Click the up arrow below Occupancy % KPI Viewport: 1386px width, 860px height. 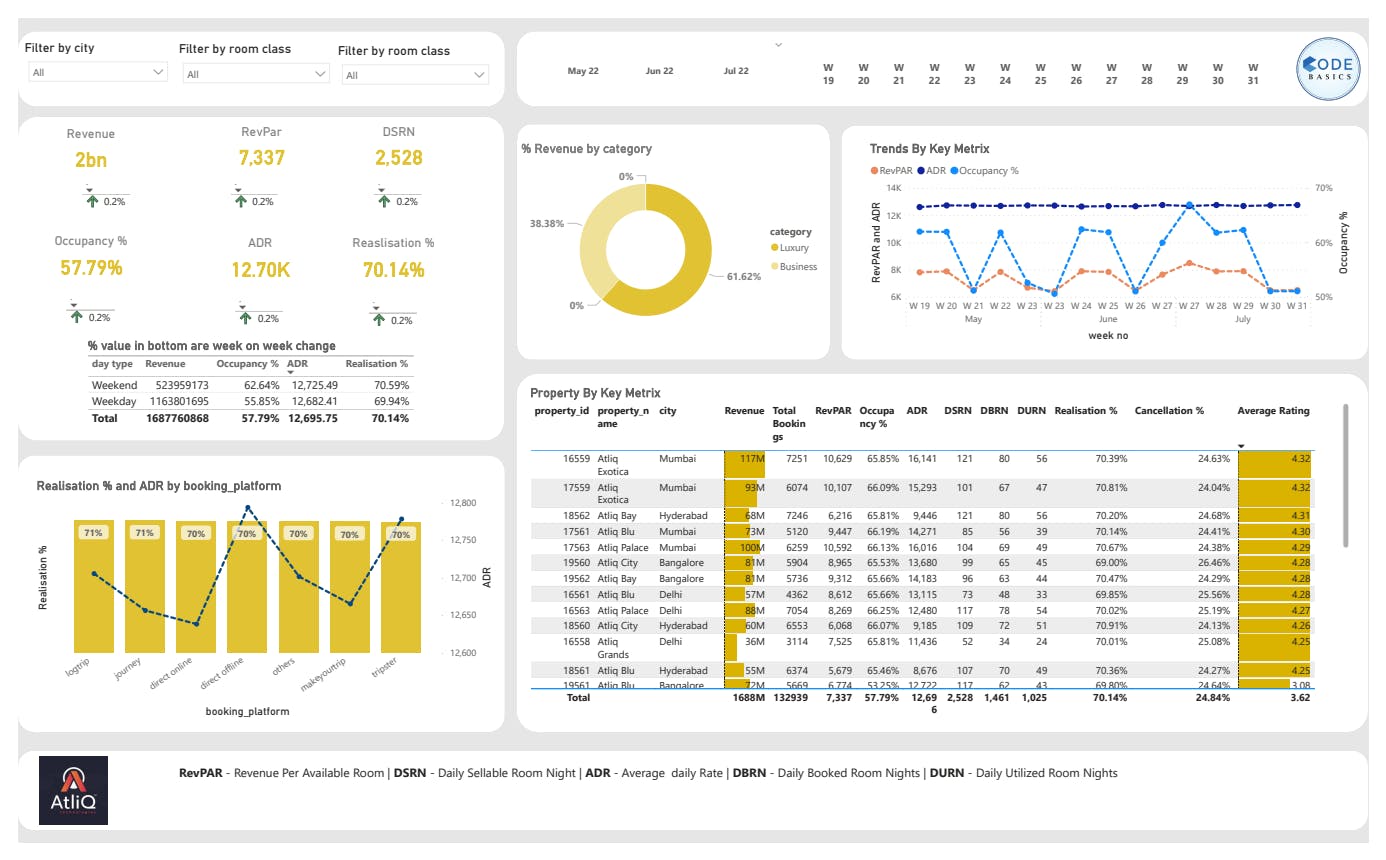click(x=77, y=317)
